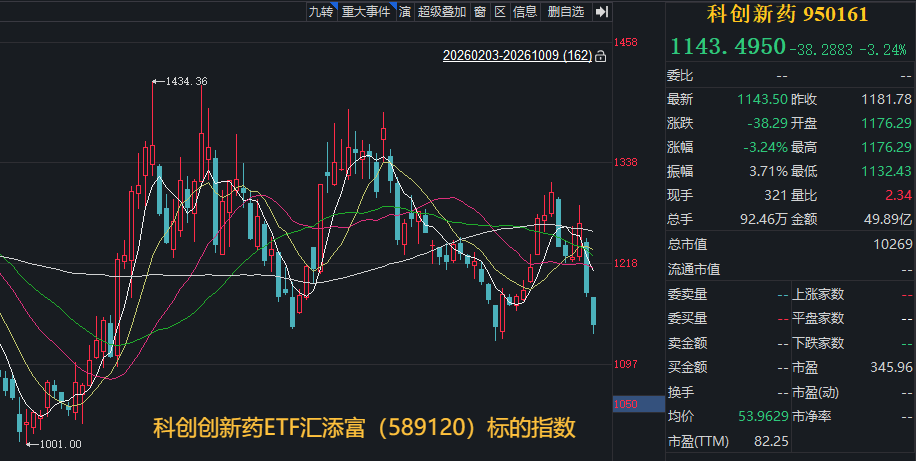Click the 委买量 label
The image size is (916, 461).
tap(687, 318)
